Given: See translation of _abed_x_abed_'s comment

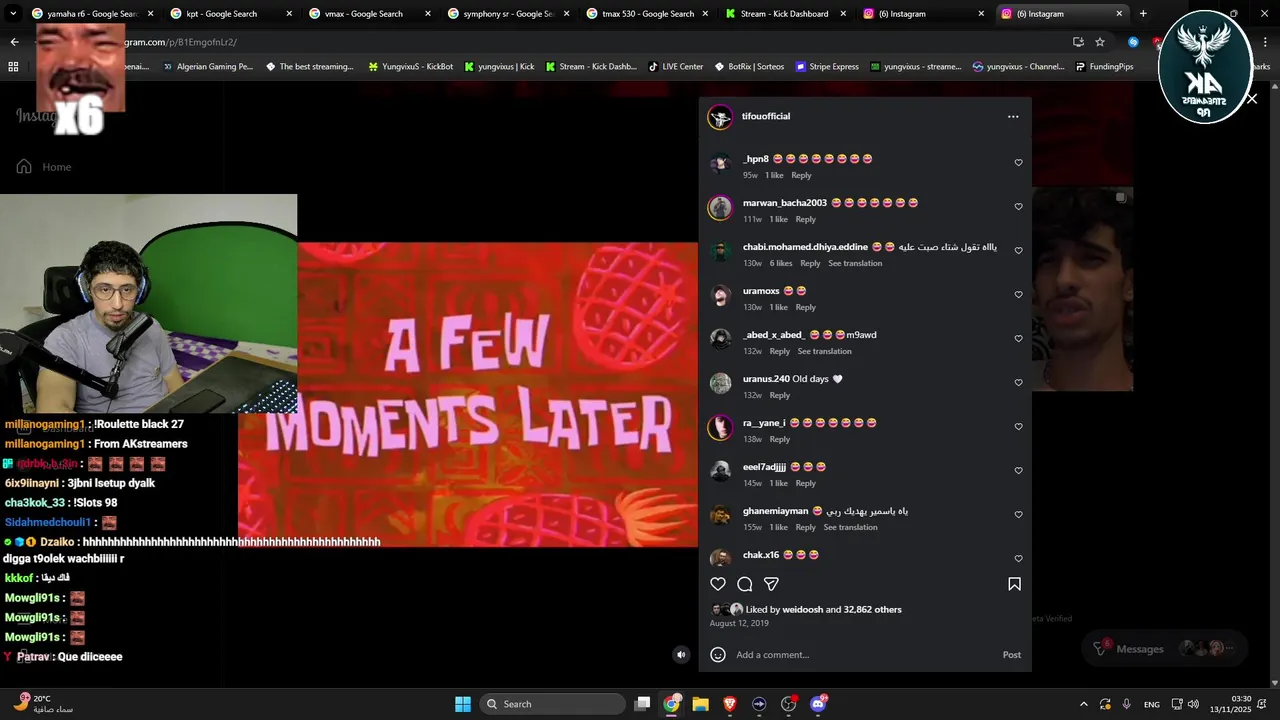Looking at the screenshot, I should [825, 351].
